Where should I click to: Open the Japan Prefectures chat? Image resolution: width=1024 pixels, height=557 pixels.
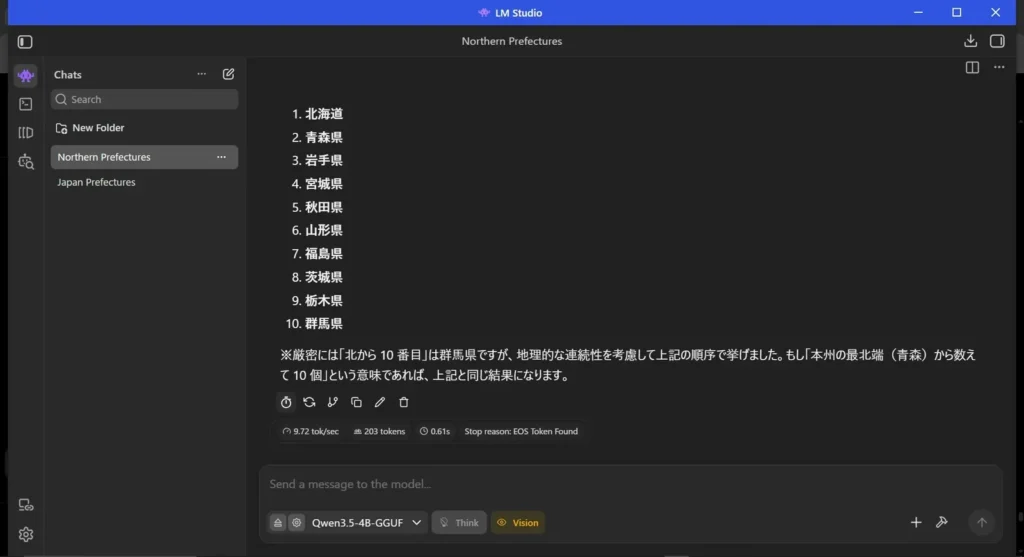pos(96,182)
